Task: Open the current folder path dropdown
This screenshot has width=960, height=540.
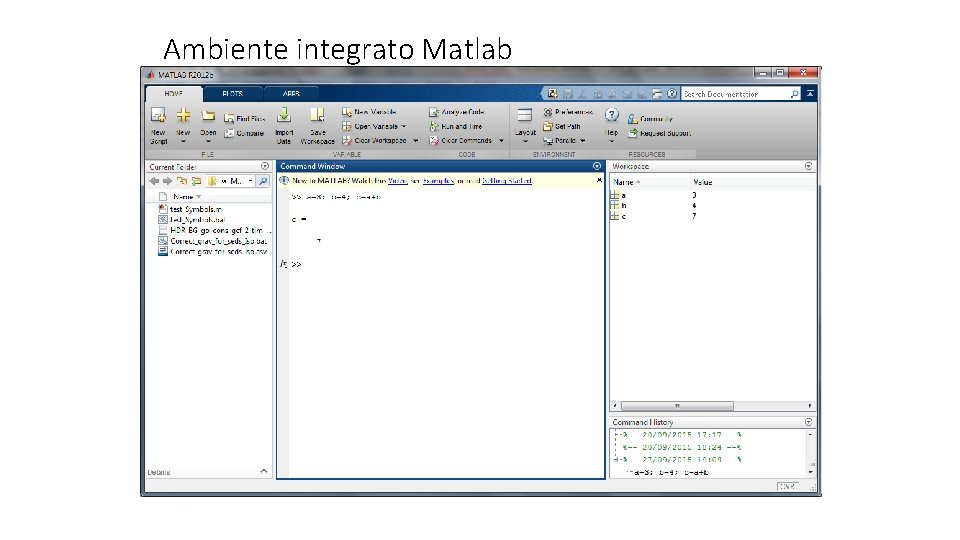Action: pyautogui.click(x=250, y=181)
